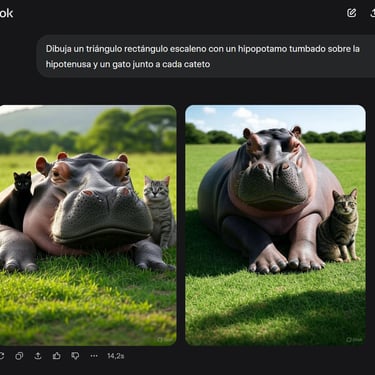Screen dimensions: 375x375
Task: Click the Grok logo text in header
Action: pyautogui.click(x=6, y=13)
